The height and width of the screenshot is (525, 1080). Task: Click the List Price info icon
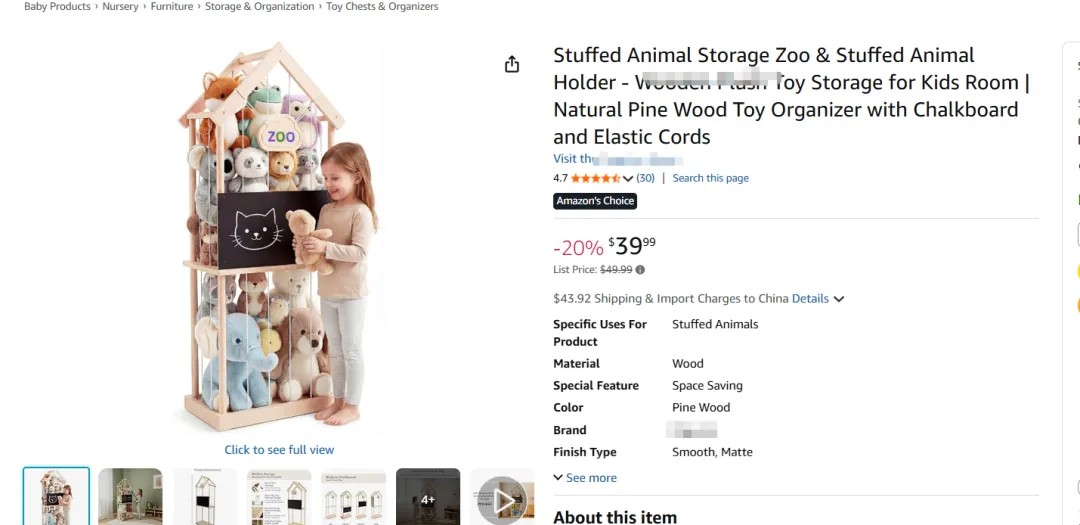[x=640, y=270]
